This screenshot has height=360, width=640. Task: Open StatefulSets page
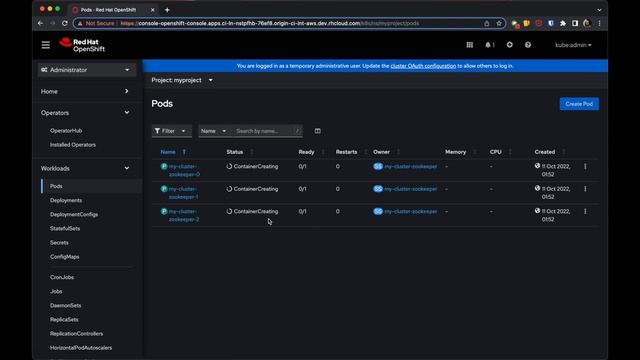point(65,229)
